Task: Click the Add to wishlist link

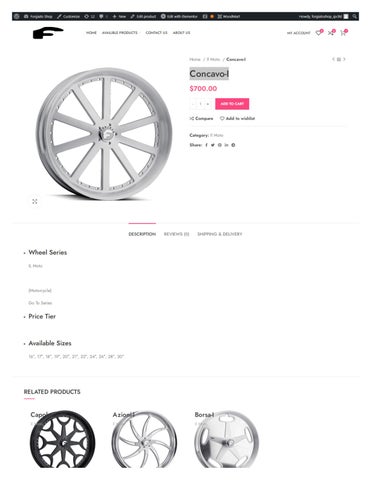Action: point(237,118)
